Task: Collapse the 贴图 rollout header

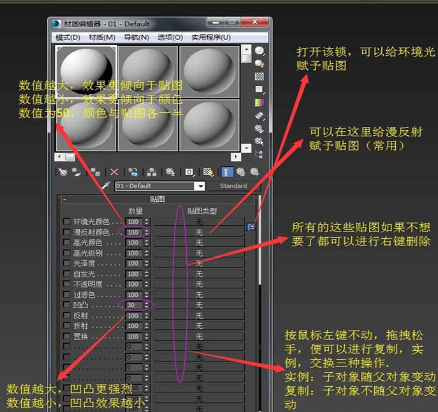Action: coord(157,199)
